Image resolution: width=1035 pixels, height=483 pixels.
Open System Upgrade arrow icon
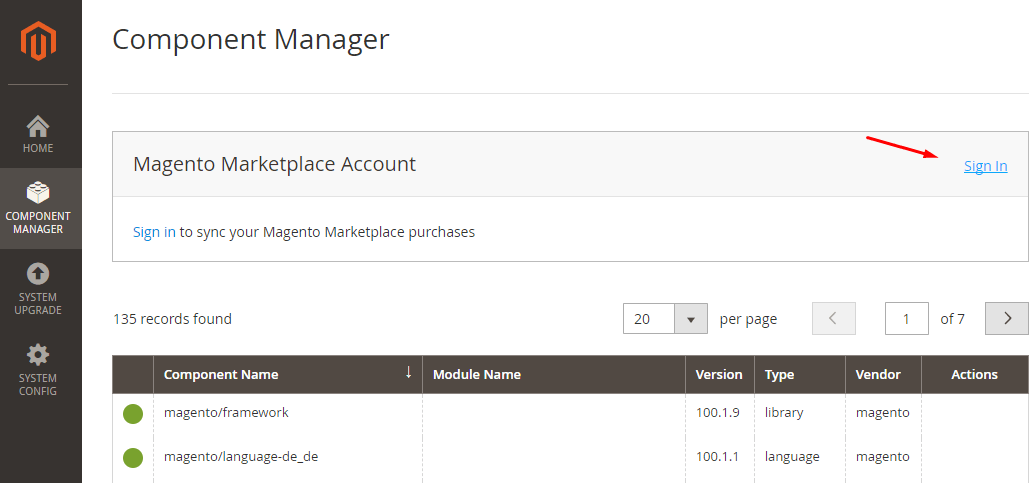(x=38, y=274)
